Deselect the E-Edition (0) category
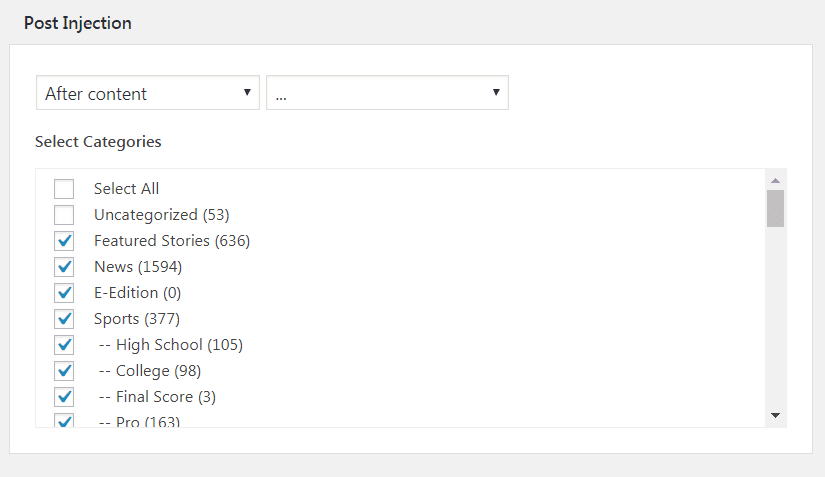The image size is (825, 477). 64,293
